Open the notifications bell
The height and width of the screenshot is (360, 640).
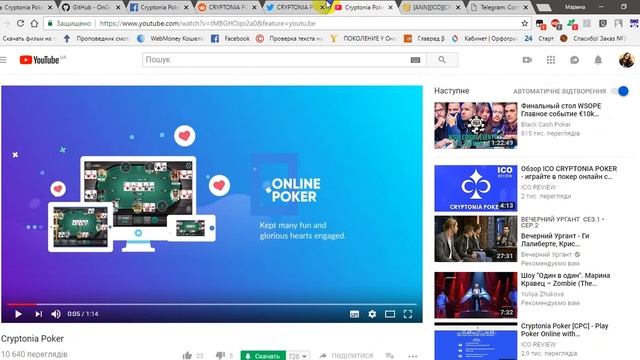[x=598, y=60]
